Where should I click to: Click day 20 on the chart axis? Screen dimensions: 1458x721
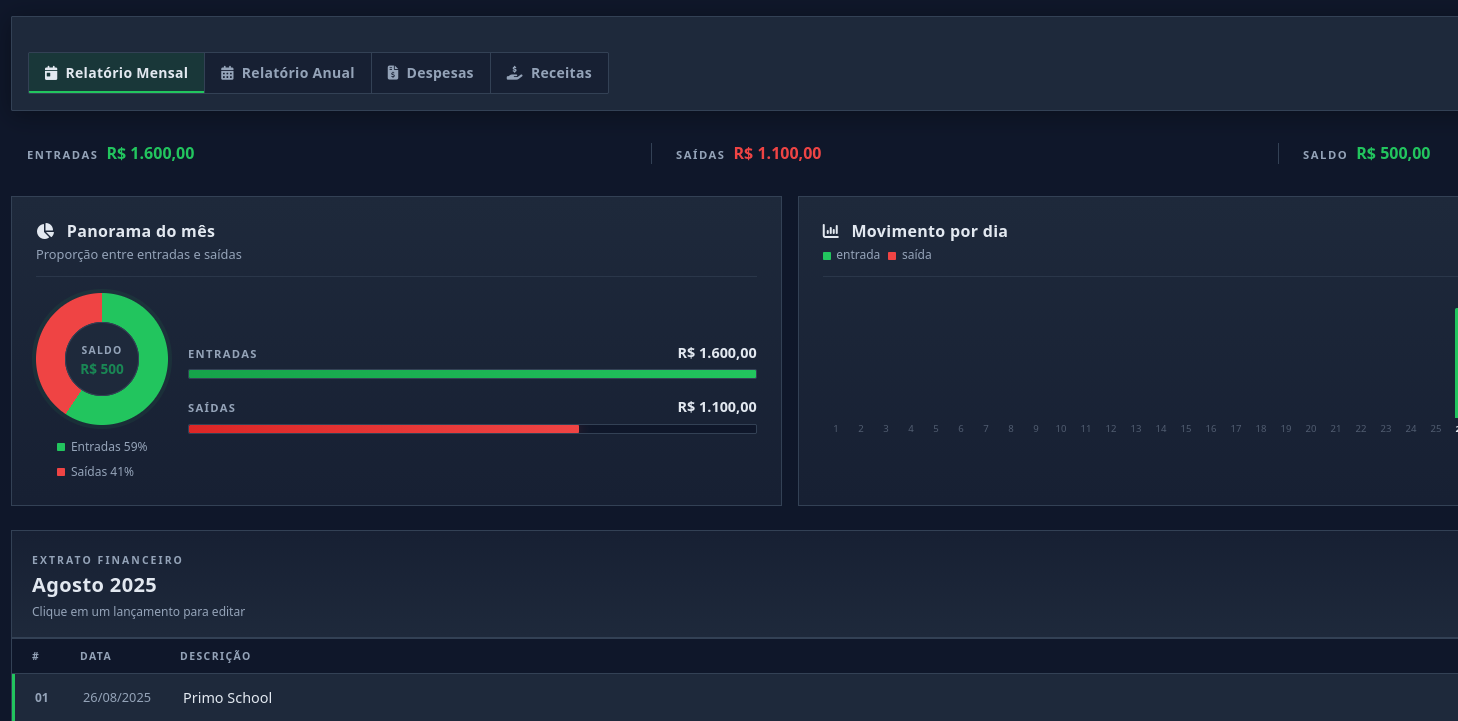(x=1311, y=429)
